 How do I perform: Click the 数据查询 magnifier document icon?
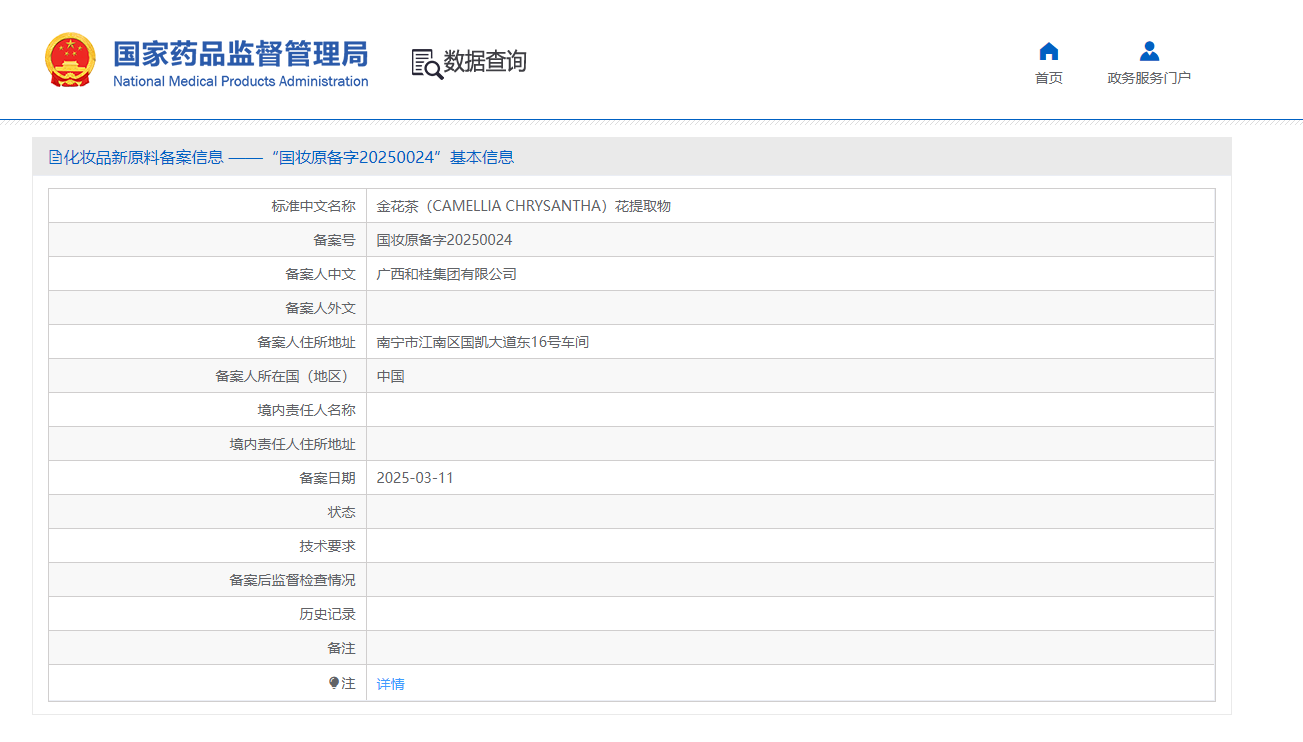(x=427, y=63)
